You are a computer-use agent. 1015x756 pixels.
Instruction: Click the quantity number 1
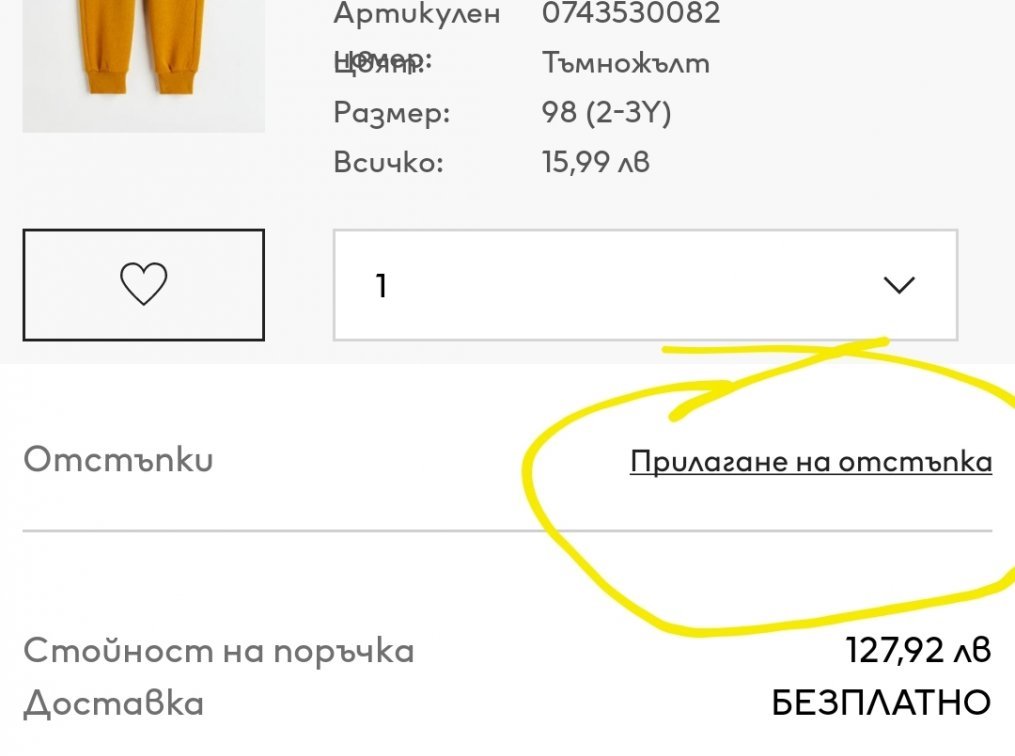381,287
